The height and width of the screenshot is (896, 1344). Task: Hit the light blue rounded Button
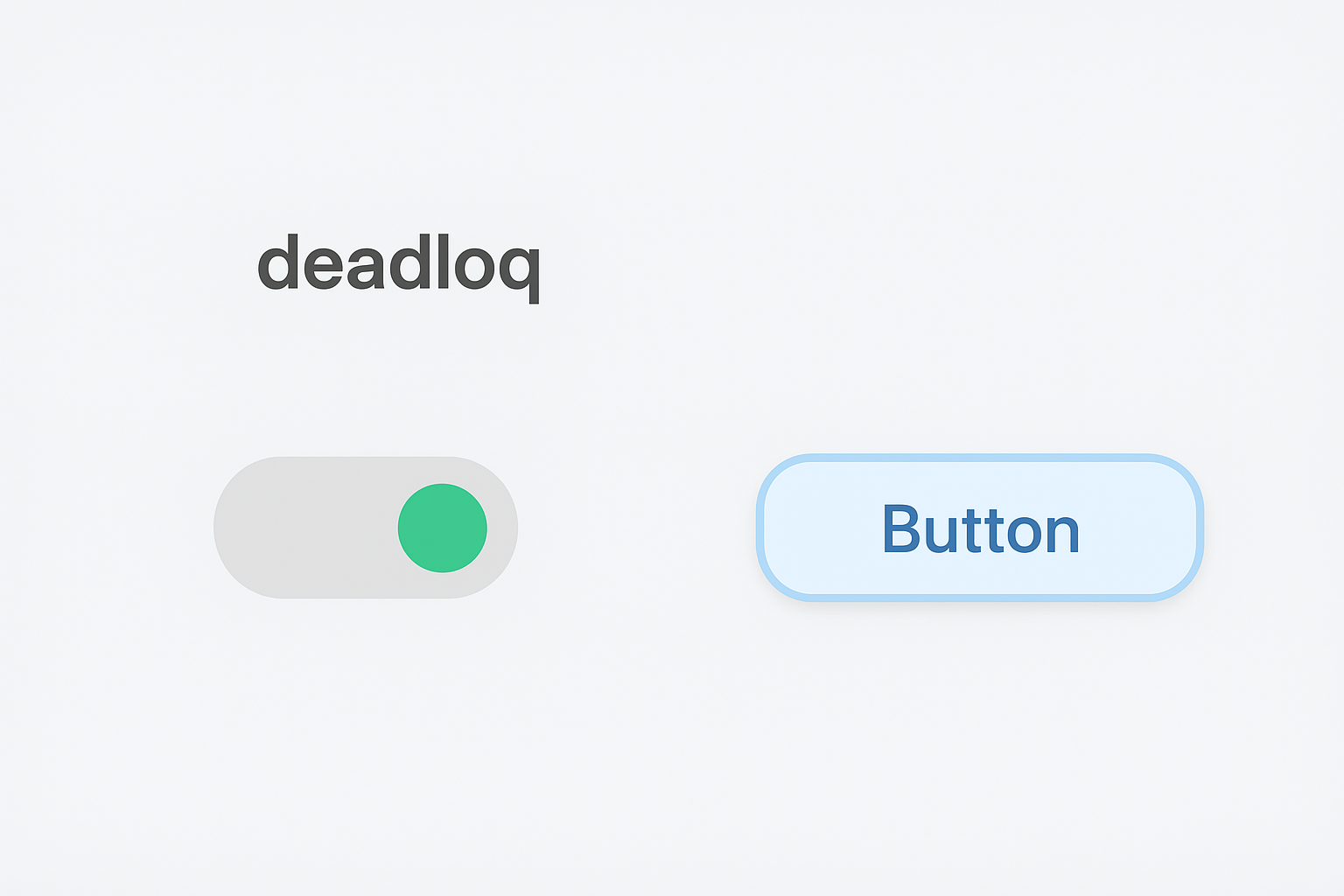[x=980, y=528]
